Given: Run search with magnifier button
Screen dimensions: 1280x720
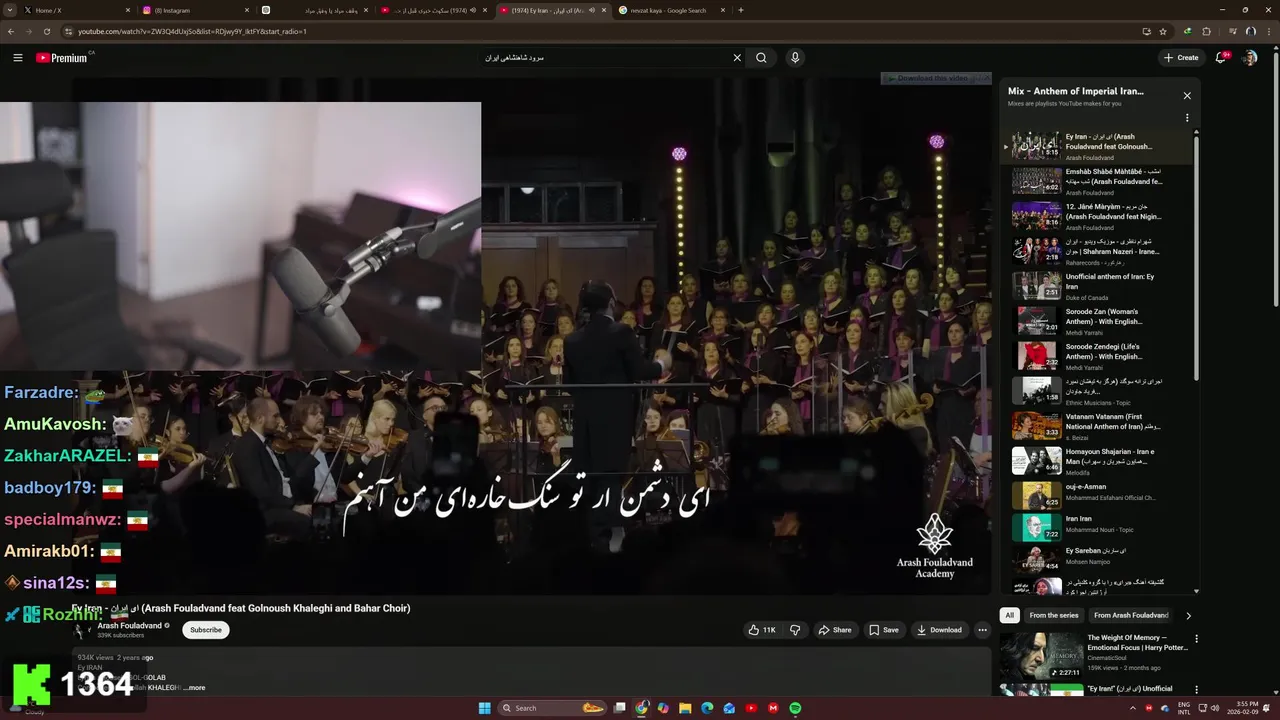Looking at the screenshot, I should click(x=761, y=58).
